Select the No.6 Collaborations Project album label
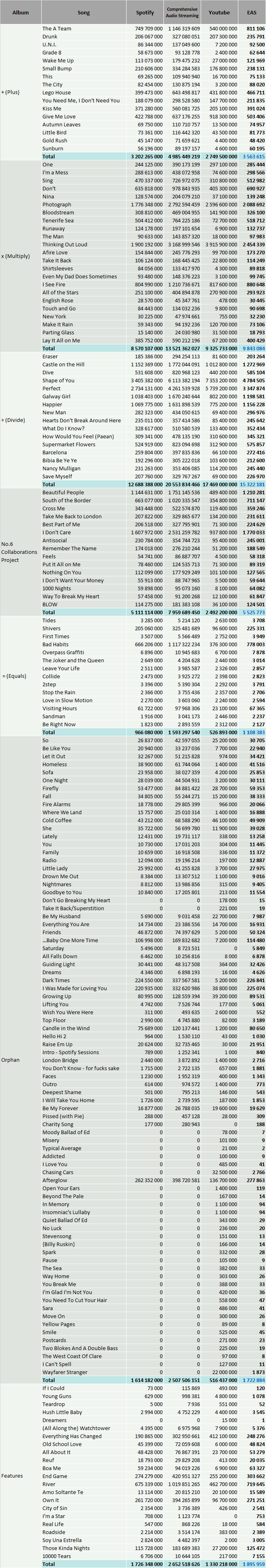This screenshot has width=266, height=1568. (20, 552)
